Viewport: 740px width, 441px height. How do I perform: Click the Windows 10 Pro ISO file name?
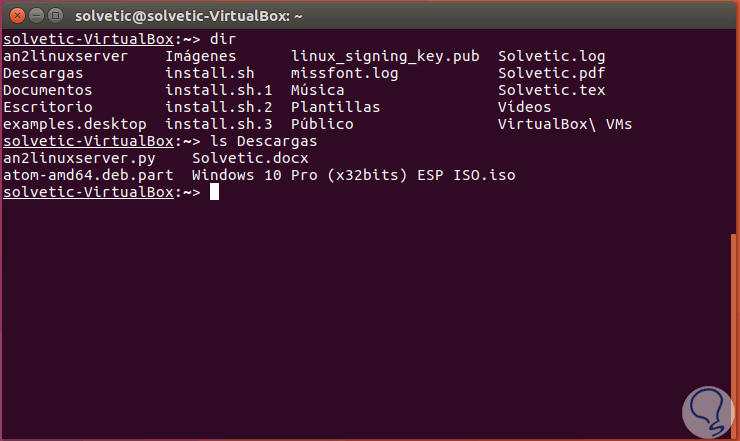[x=353, y=175]
